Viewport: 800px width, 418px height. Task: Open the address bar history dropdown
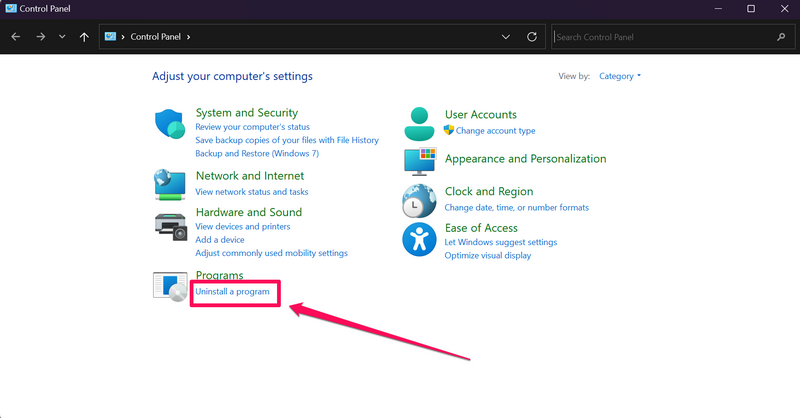tap(506, 37)
